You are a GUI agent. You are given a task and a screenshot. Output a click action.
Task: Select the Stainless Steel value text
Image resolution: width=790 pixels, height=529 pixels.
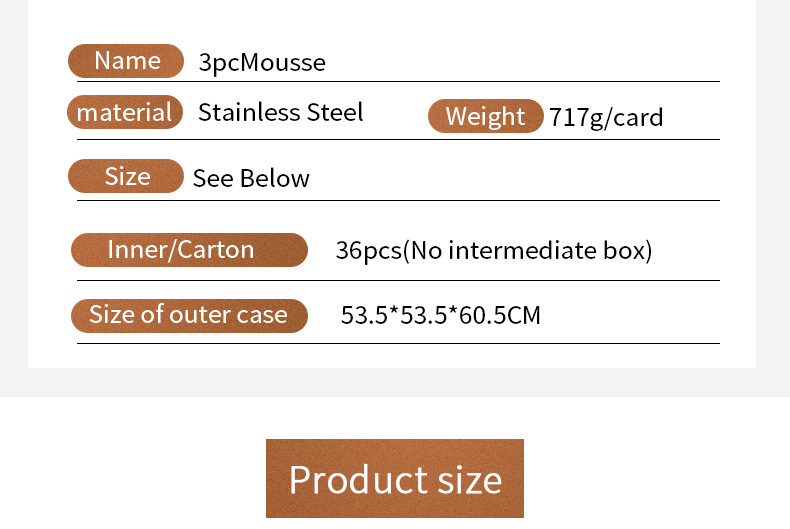(x=280, y=112)
